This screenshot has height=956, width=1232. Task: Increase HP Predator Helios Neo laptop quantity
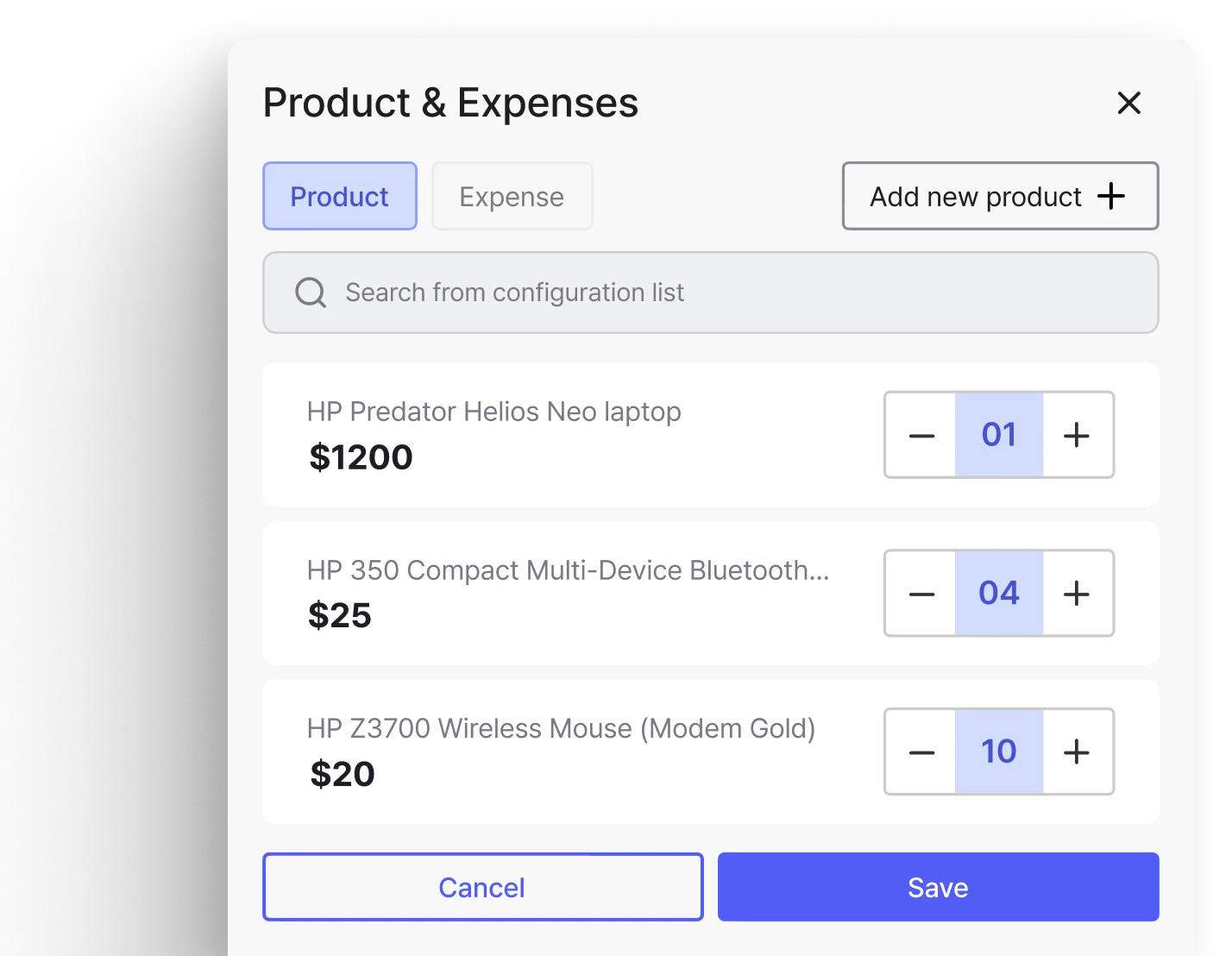click(1077, 436)
